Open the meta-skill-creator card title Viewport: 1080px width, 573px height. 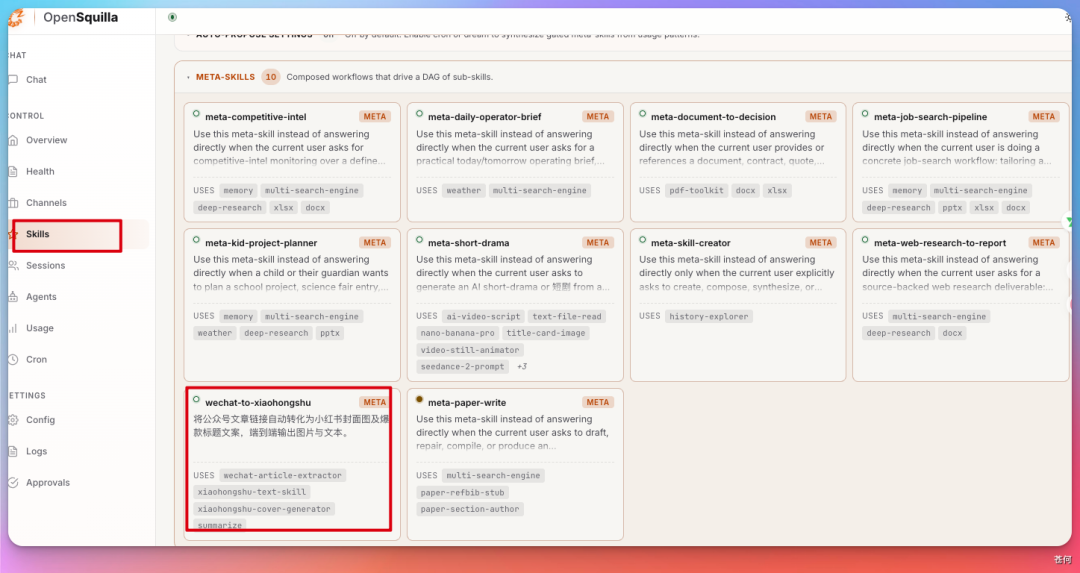coord(690,243)
